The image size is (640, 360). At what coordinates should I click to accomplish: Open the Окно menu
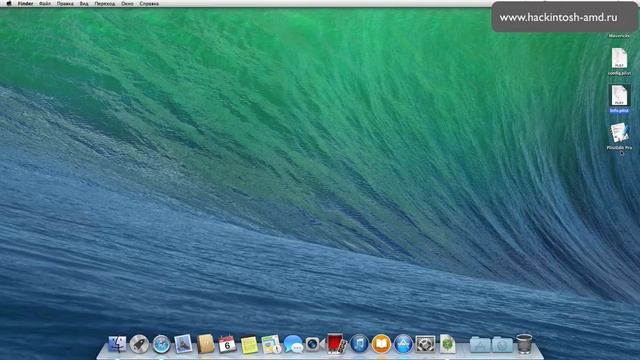(127, 3)
